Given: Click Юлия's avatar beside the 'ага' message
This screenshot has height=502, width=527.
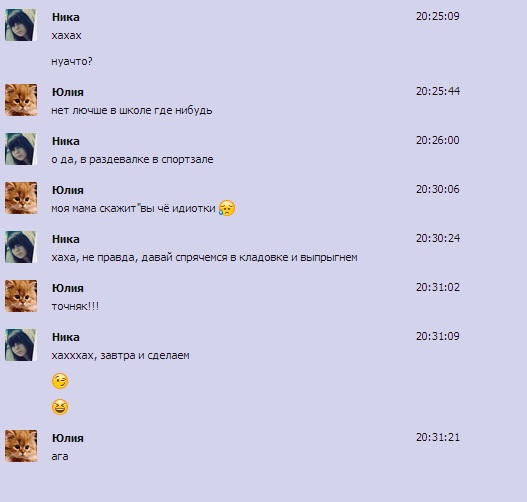Looking at the screenshot, I should [21, 446].
